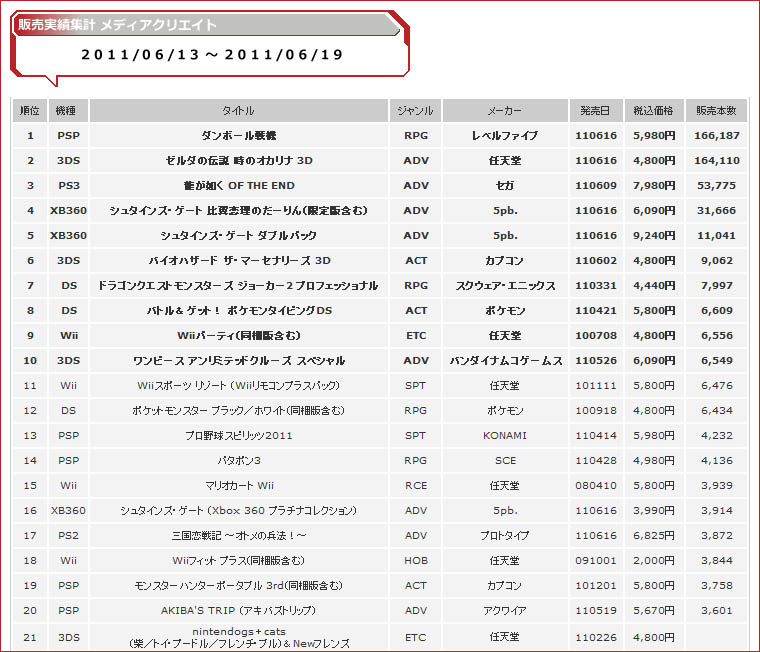Click genre HOB in row 18
This screenshot has width=760, height=652.
(x=415, y=561)
